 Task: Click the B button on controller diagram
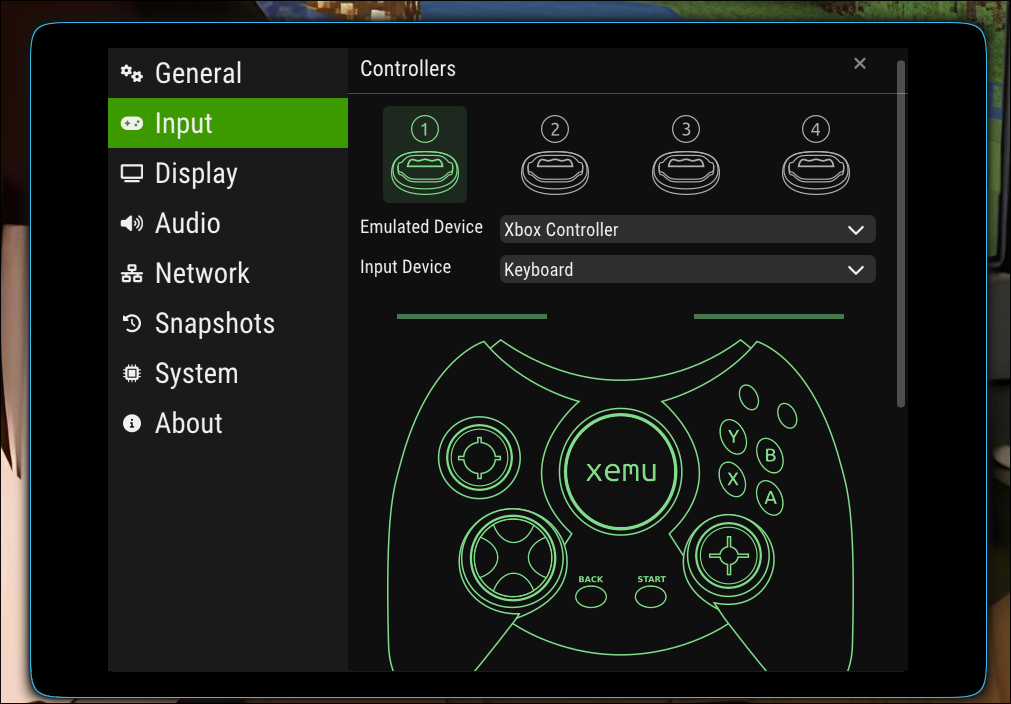pyautogui.click(x=770, y=456)
